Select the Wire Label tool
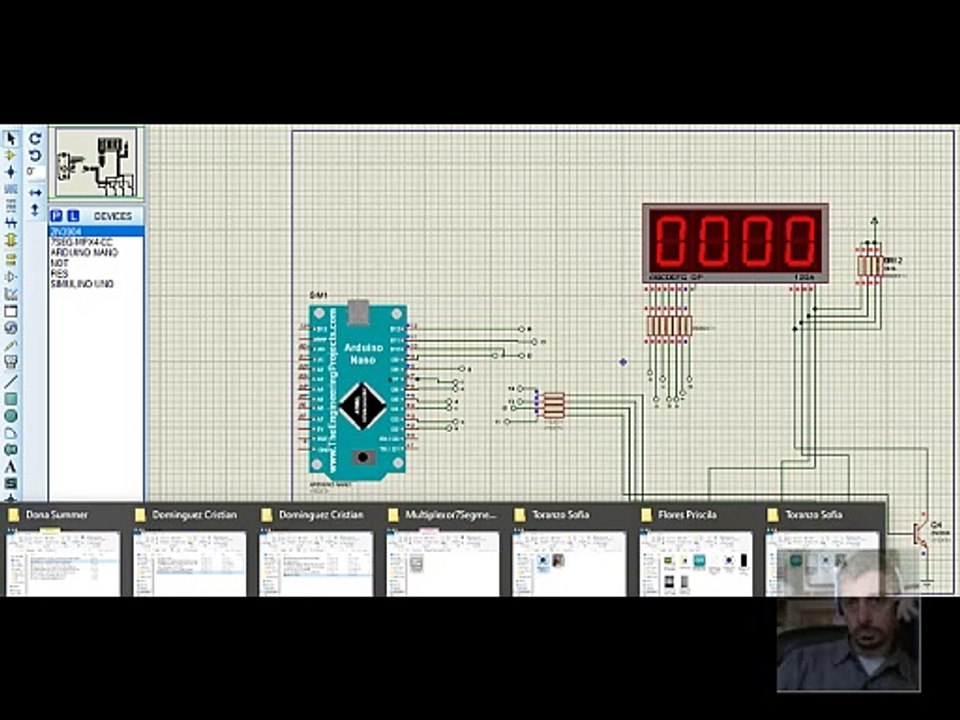This screenshot has width=960, height=720. pyautogui.click(x=10, y=189)
